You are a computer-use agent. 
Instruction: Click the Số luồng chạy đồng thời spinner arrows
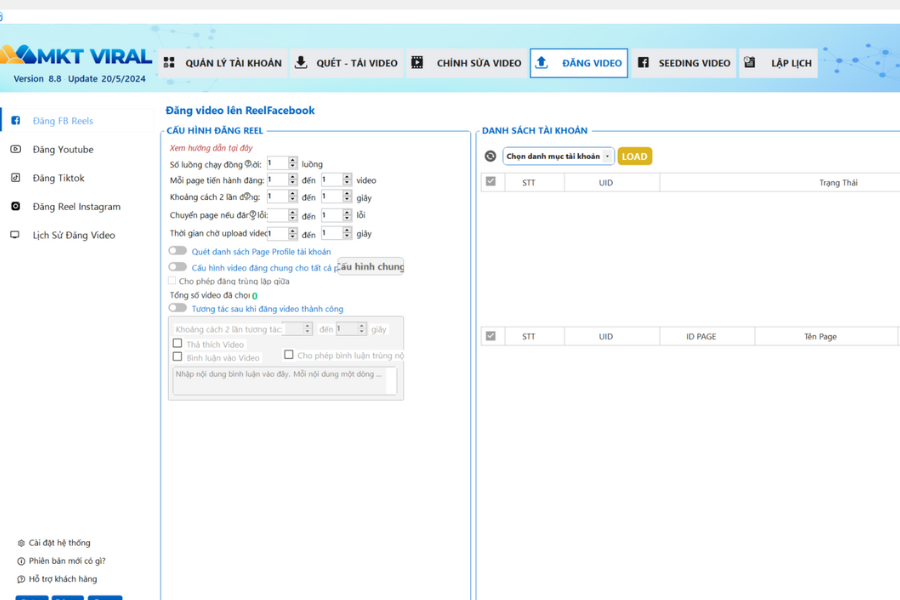[x=293, y=163]
